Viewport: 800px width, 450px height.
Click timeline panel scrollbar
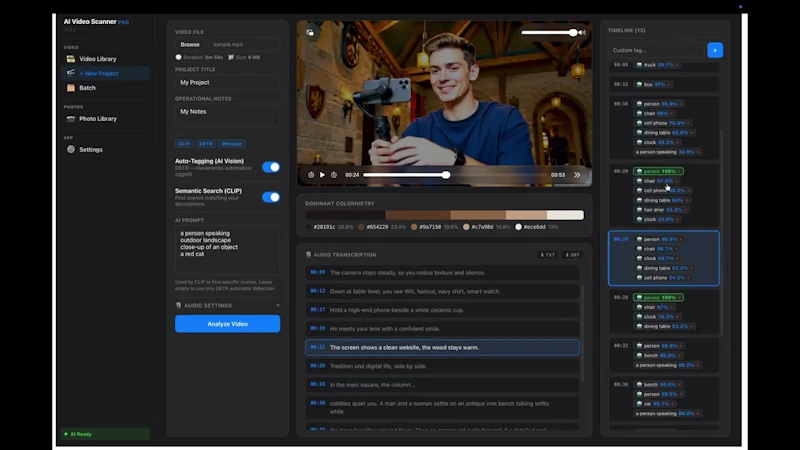722,232
